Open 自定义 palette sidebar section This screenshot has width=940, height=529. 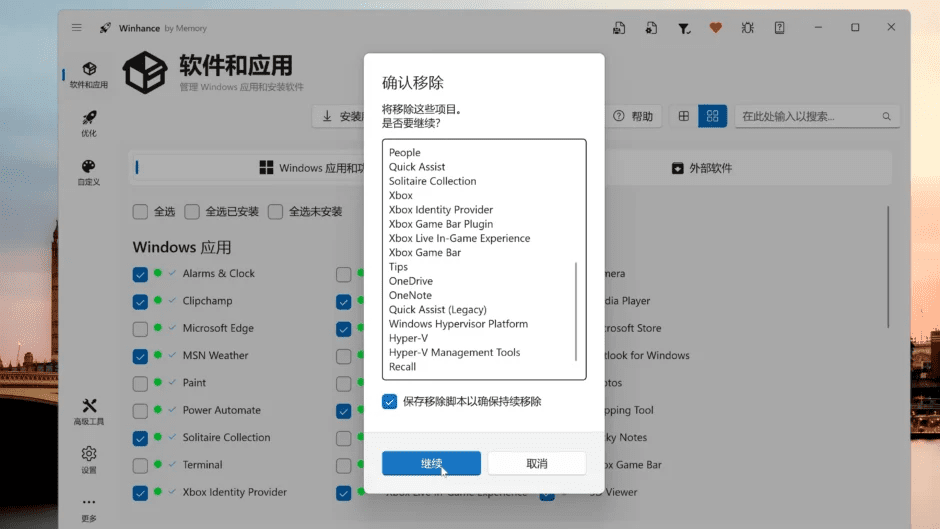pos(89,172)
